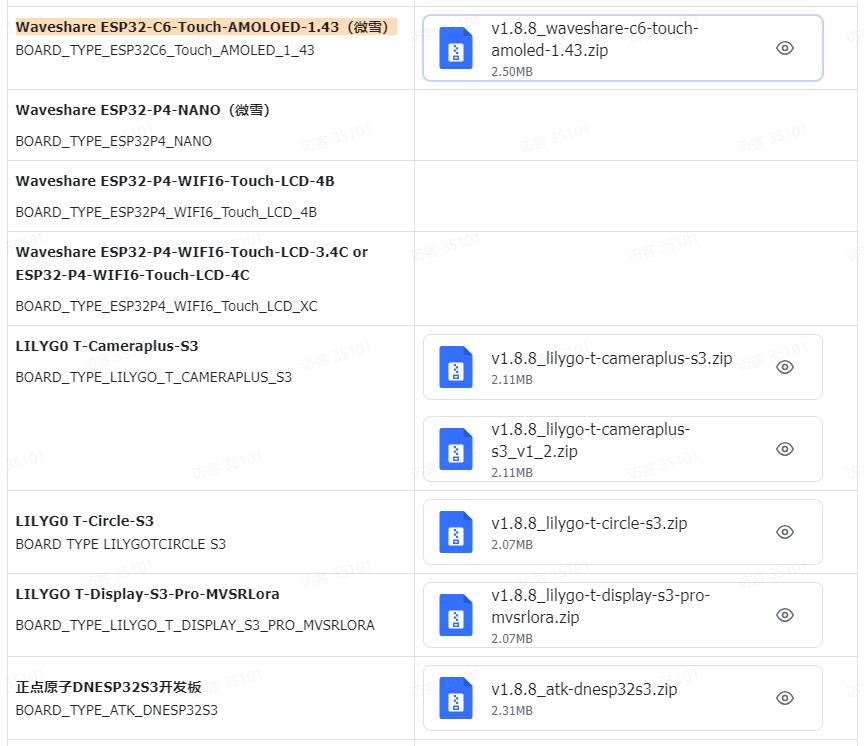864x746 pixels.
Task: Click the zip icon for lilygo-t-circle-s3.zip
Action: (x=456, y=532)
